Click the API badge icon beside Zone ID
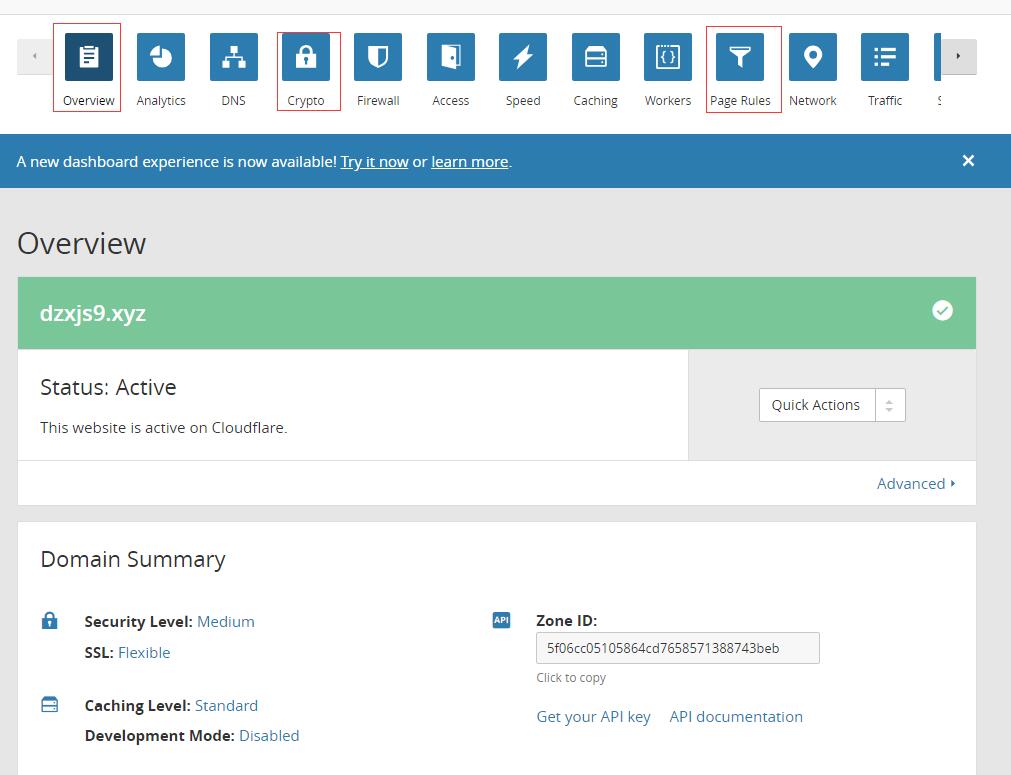The image size is (1011, 775). [x=501, y=620]
